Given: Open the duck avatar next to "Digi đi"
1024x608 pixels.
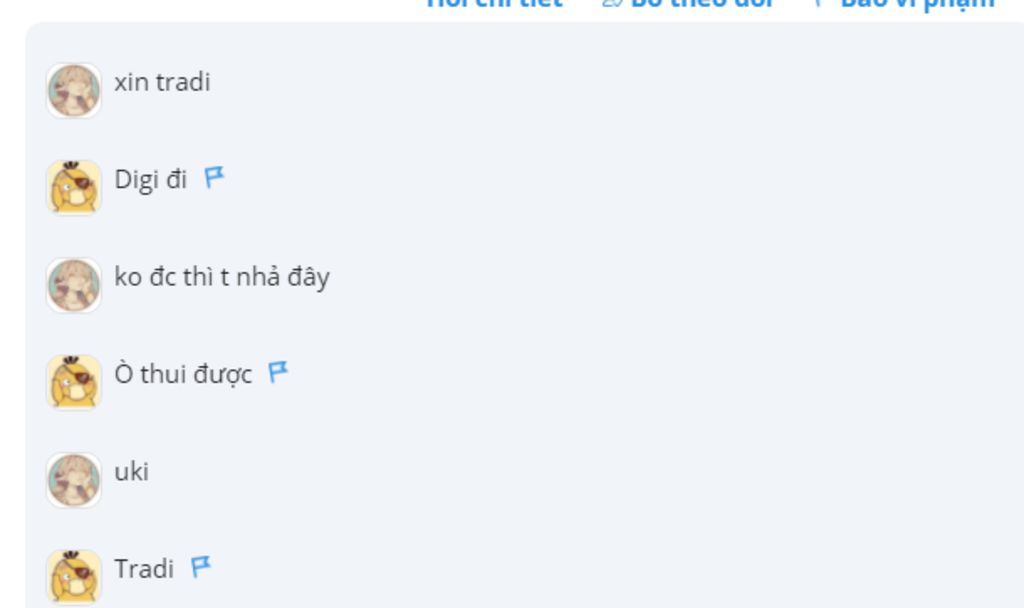Looking at the screenshot, I should click(x=74, y=187).
